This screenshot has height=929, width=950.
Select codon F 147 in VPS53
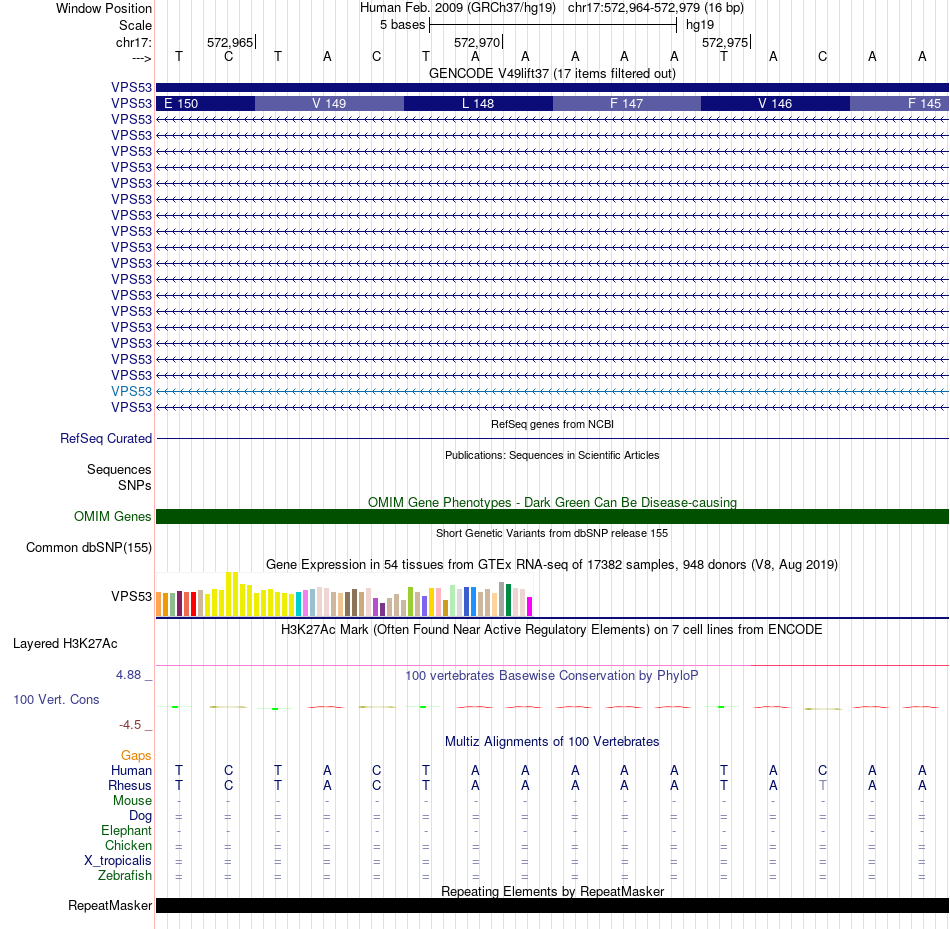[x=626, y=104]
